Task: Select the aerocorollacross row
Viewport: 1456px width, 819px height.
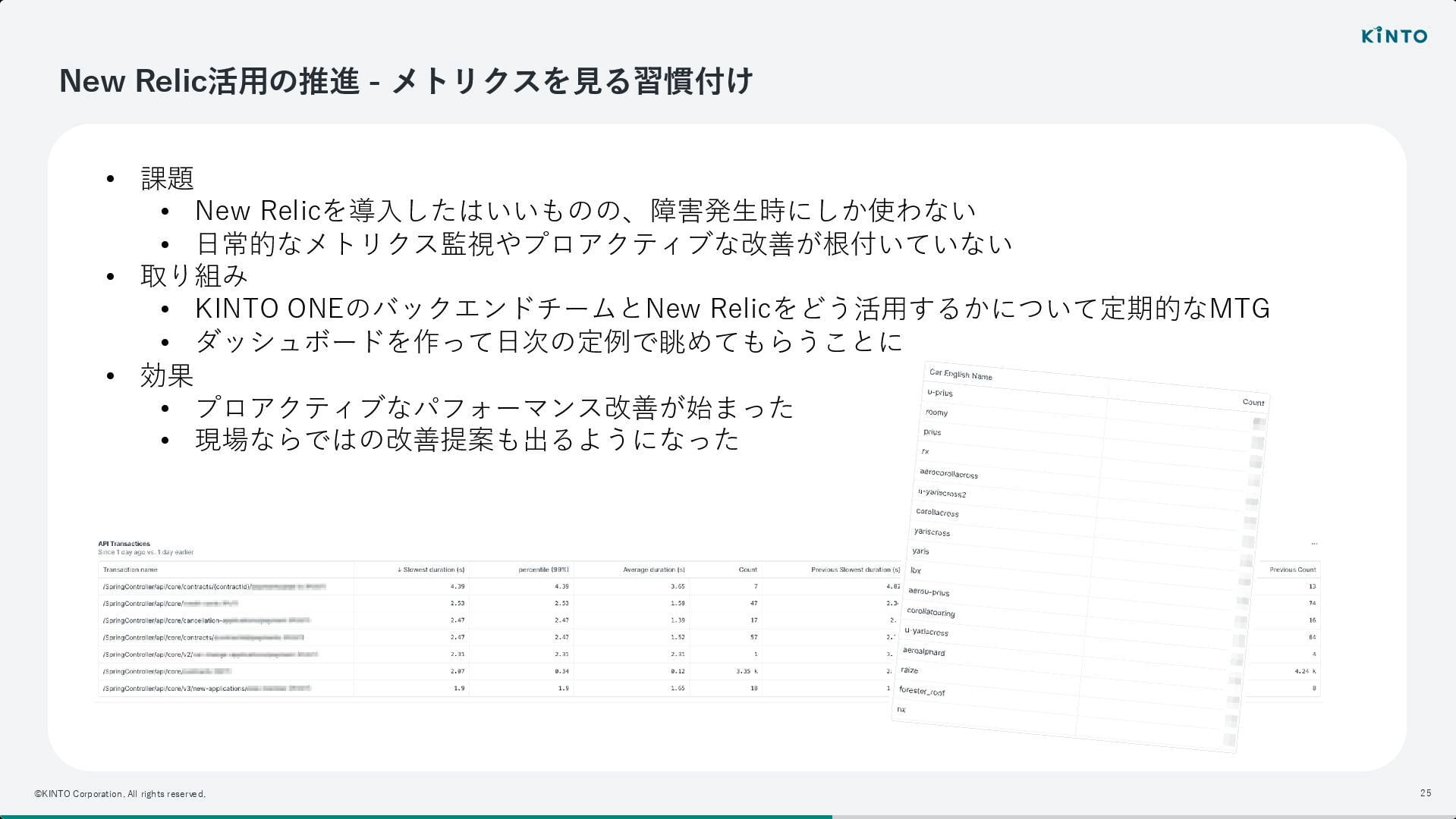Action: (1085, 485)
